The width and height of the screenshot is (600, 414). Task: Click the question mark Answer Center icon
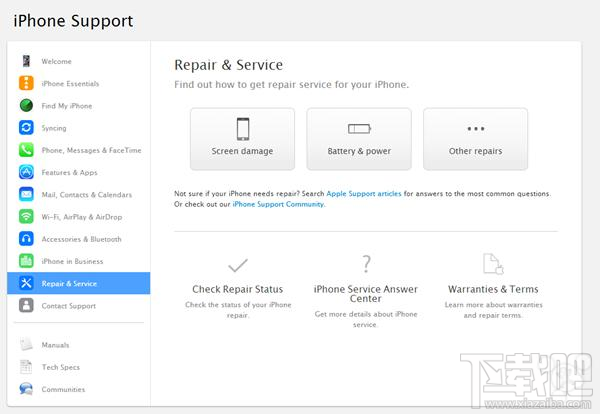(x=366, y=264)
